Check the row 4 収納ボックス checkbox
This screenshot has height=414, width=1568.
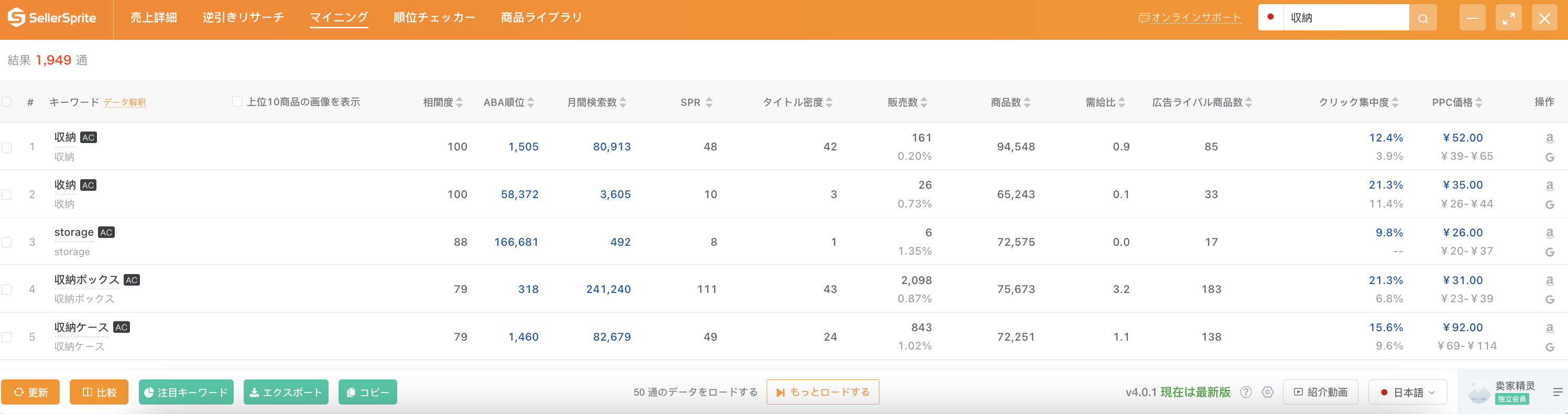point(7,289)
